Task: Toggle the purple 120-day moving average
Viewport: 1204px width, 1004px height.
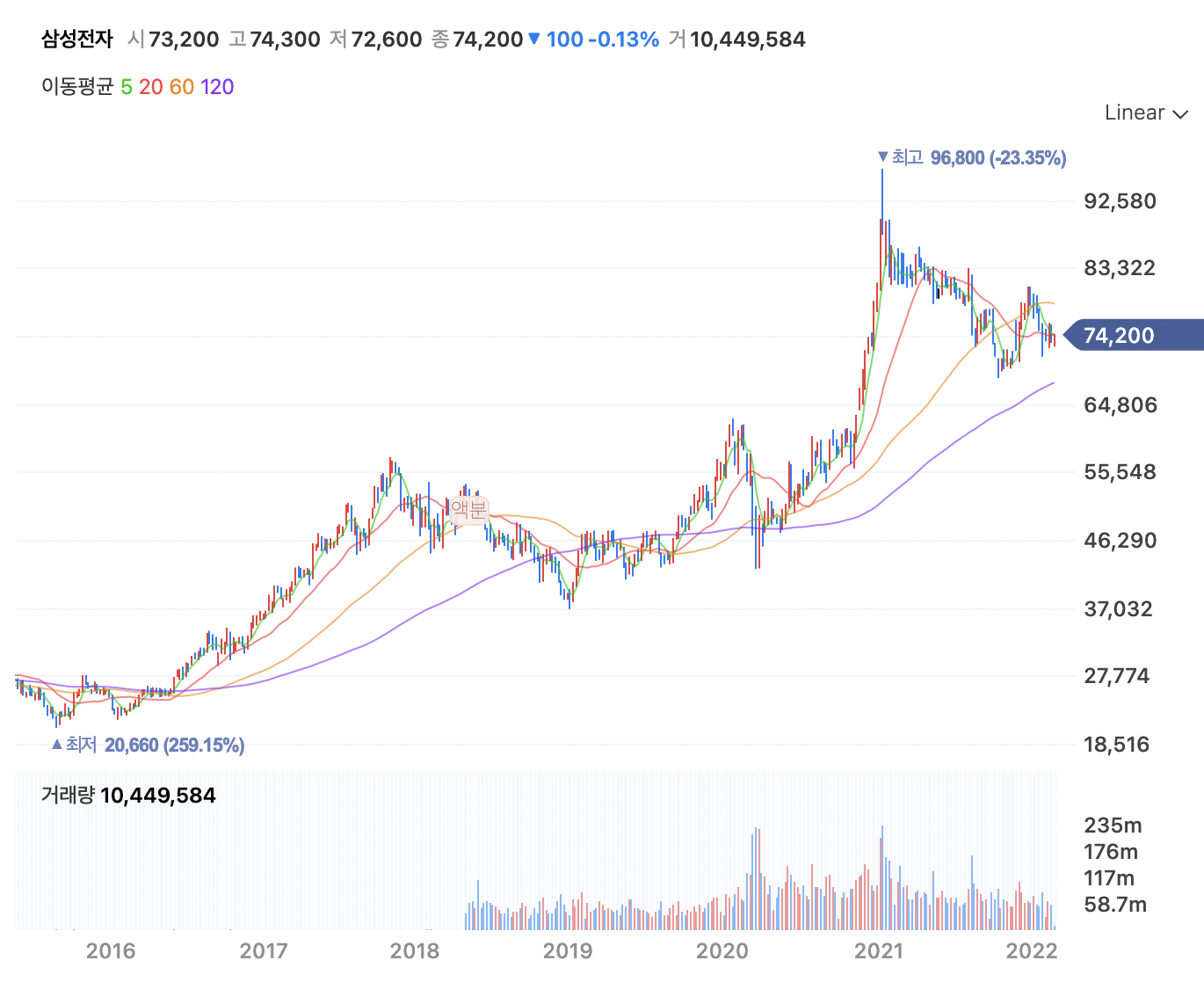Action: click(x=217, y=87)
